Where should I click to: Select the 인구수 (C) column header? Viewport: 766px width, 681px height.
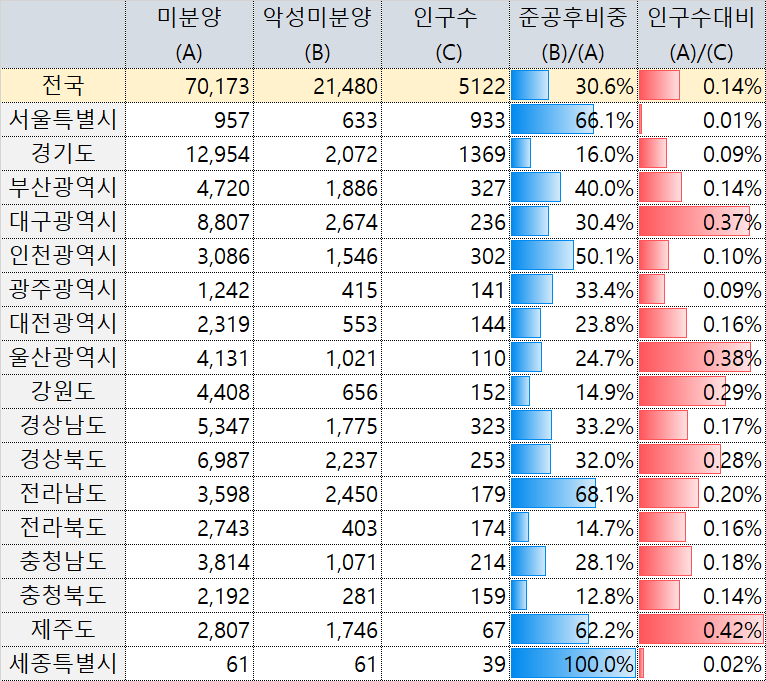[446, 34]
